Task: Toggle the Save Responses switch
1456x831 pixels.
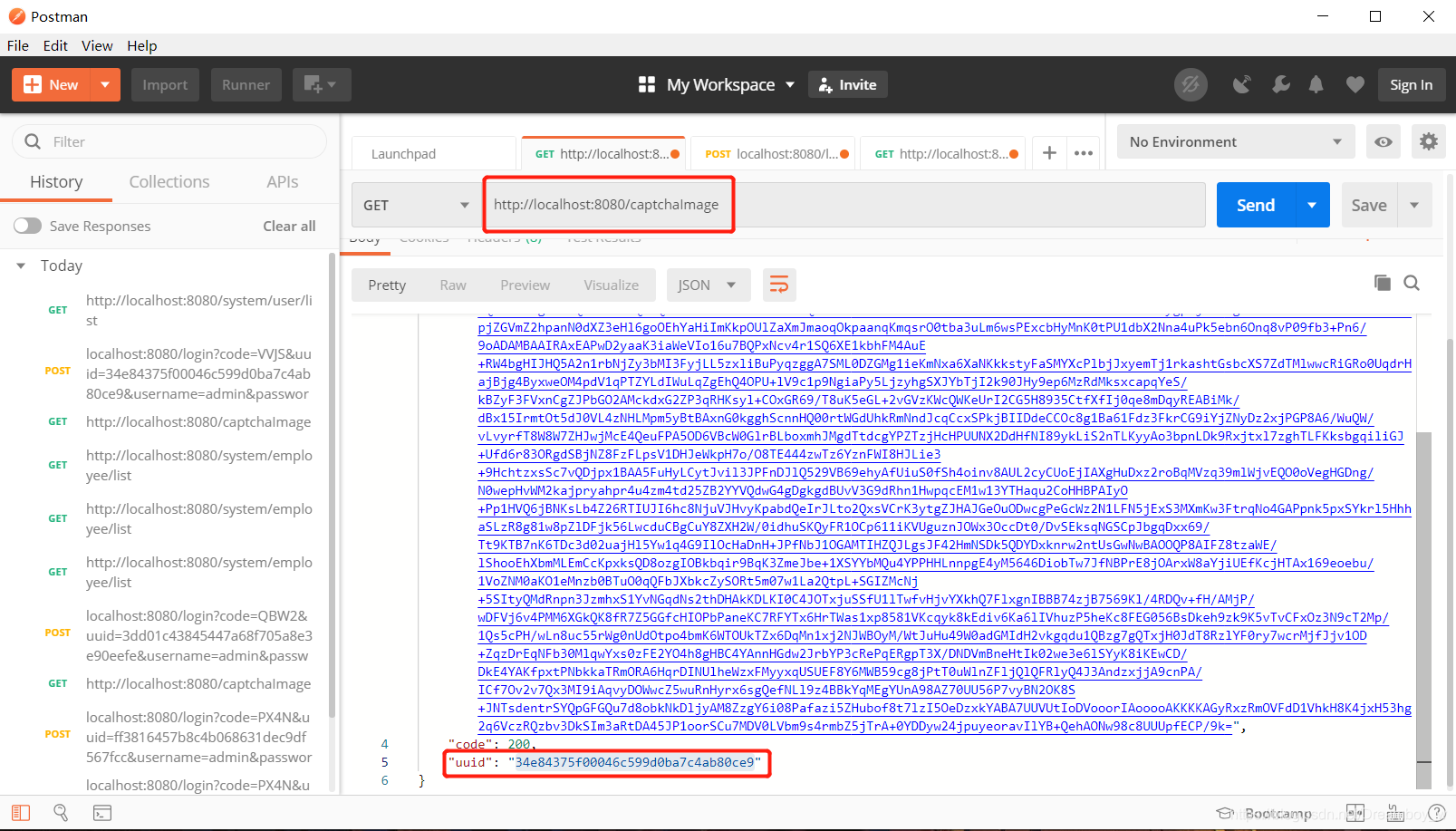Action: point(27,226)
